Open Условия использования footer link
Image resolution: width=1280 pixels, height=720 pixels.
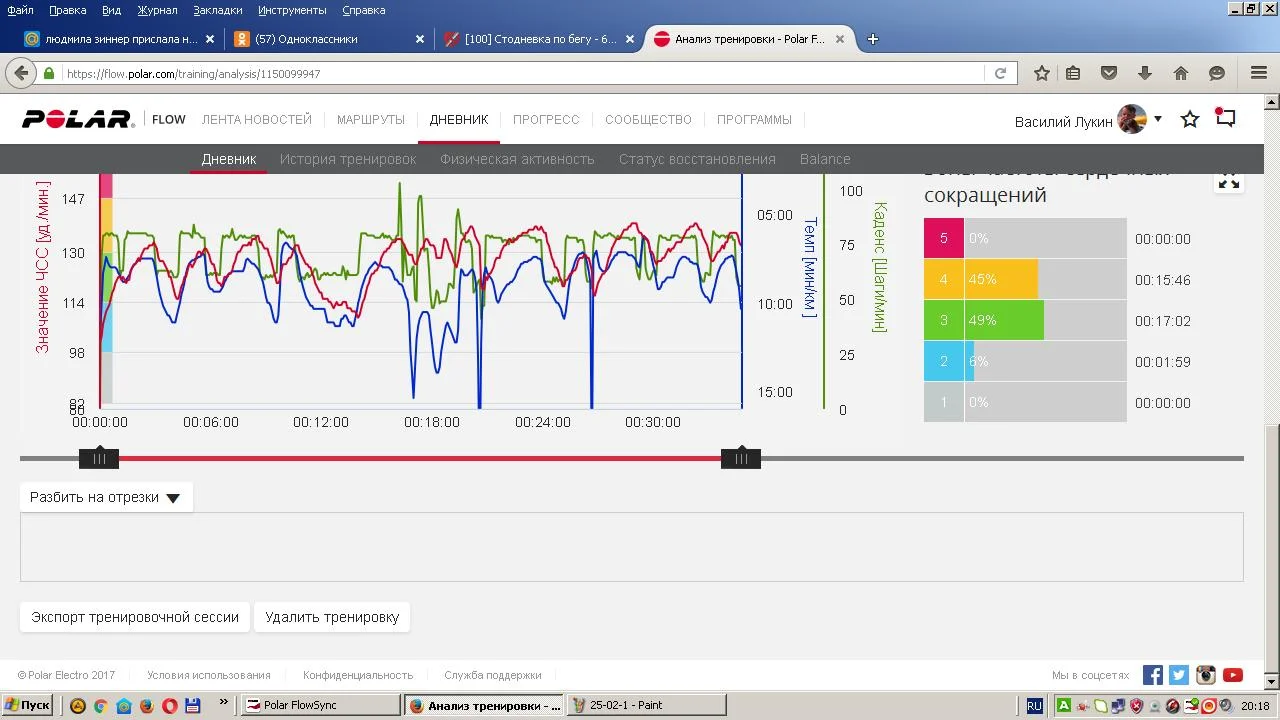point(209,675)
